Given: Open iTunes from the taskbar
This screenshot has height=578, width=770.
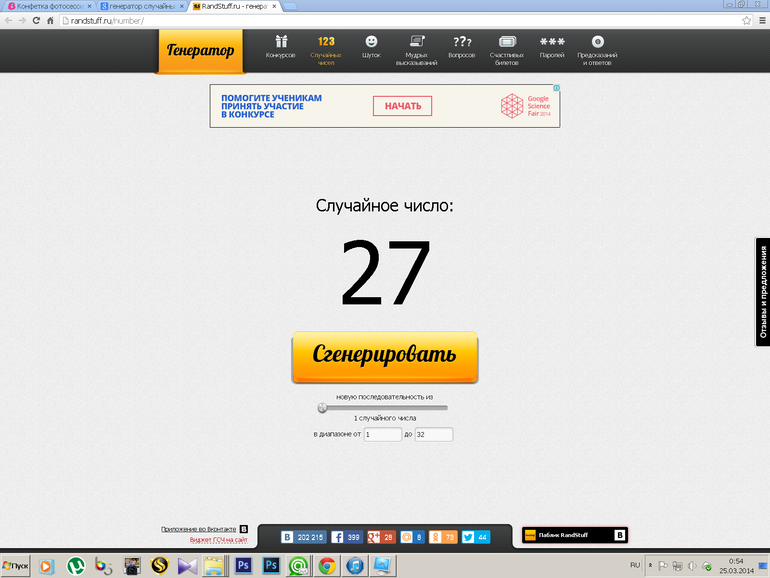Looking at the screenshot, I should coord(355,566).
